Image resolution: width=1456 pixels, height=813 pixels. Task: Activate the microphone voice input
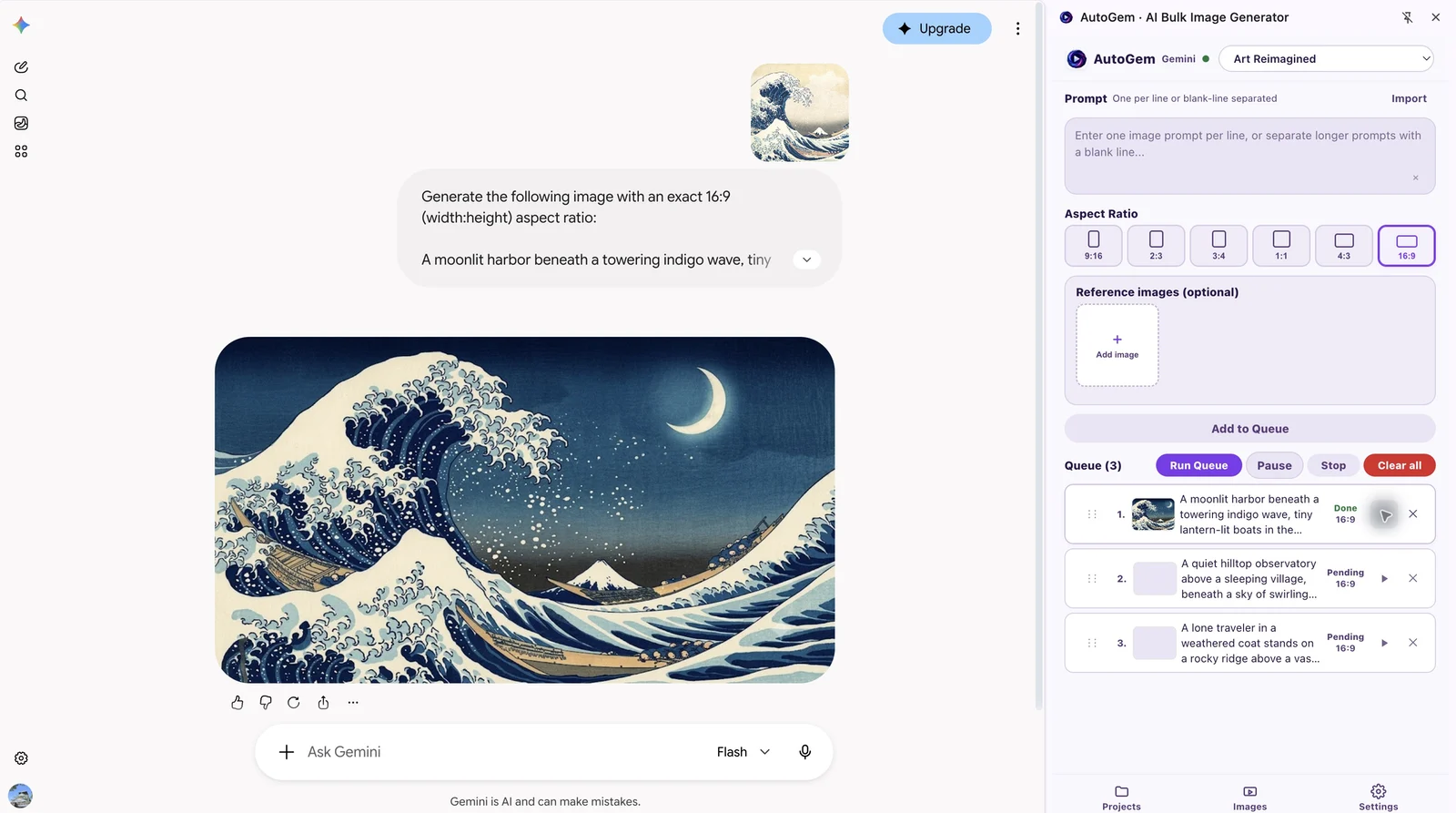pos(805,752)
